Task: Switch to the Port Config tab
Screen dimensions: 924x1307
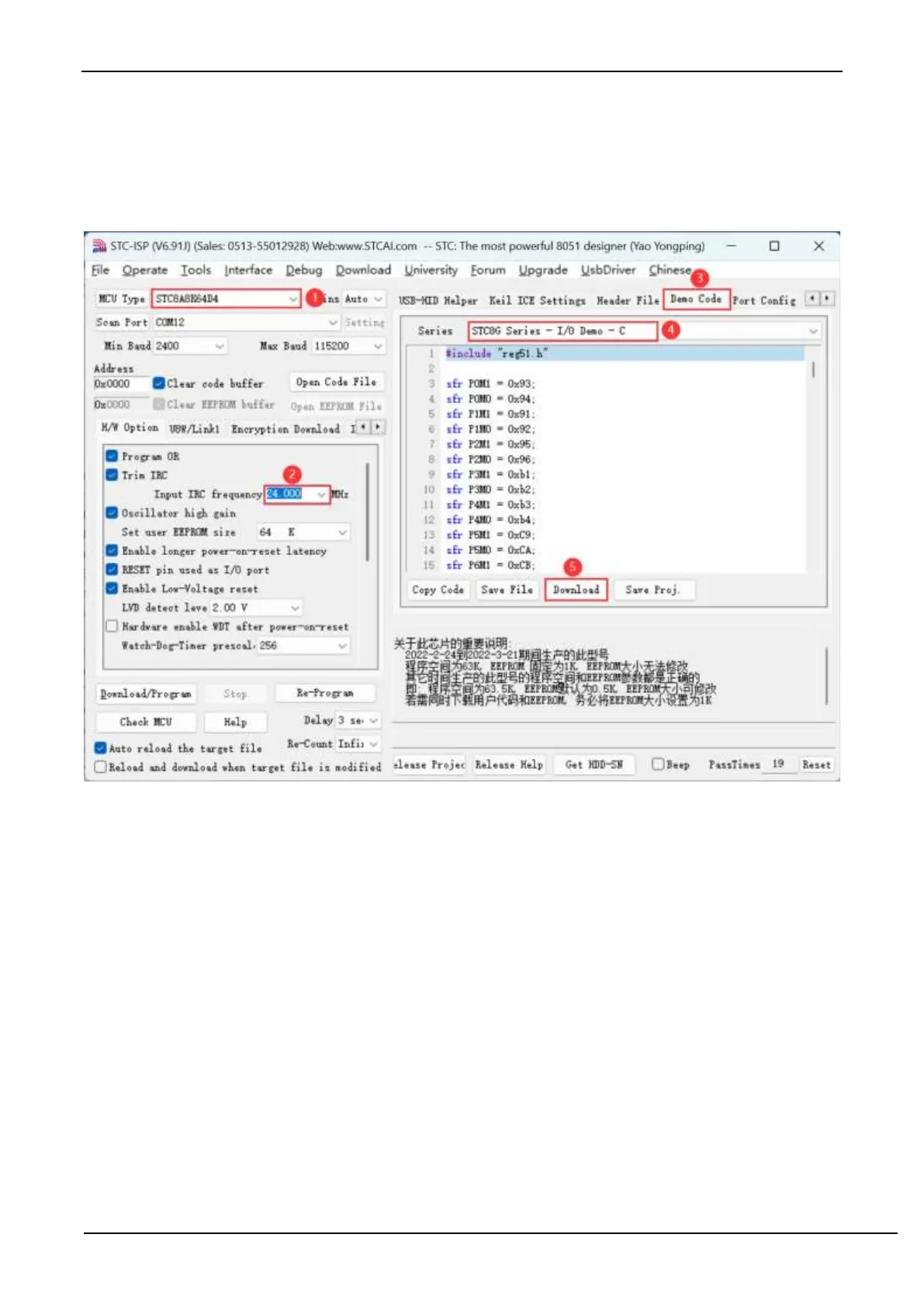Action: (x=764, y=300)
